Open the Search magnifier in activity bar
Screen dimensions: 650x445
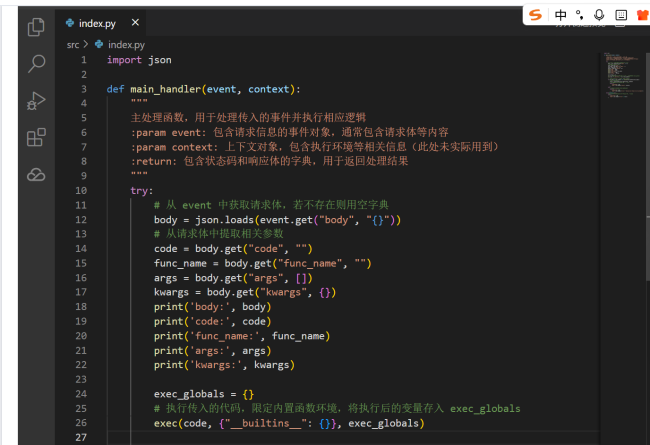pos(36,64)
